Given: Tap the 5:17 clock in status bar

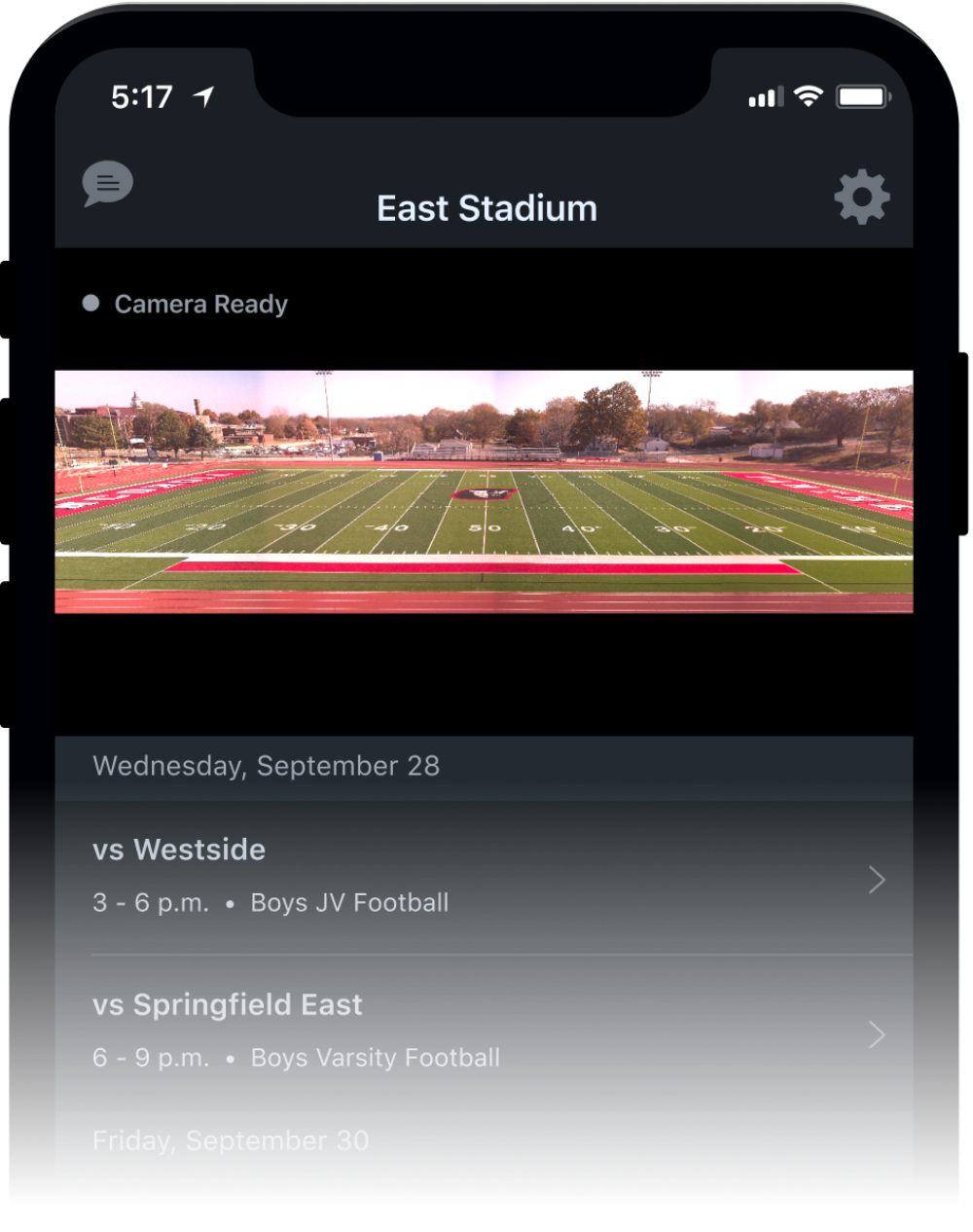Looking at the screenshot, I should (142, 95).
